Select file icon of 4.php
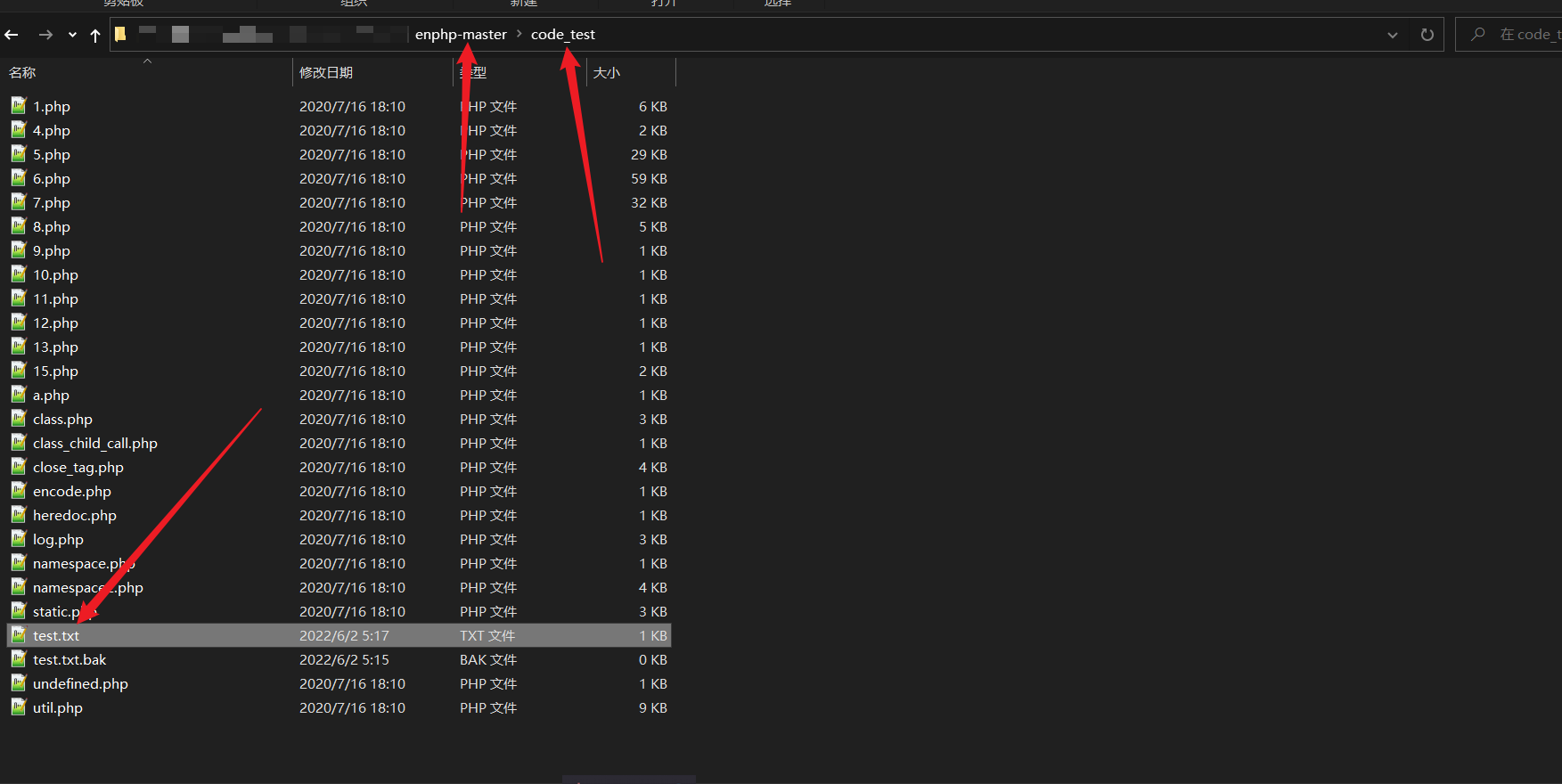 pyautogui.click(x=19, y=130)
